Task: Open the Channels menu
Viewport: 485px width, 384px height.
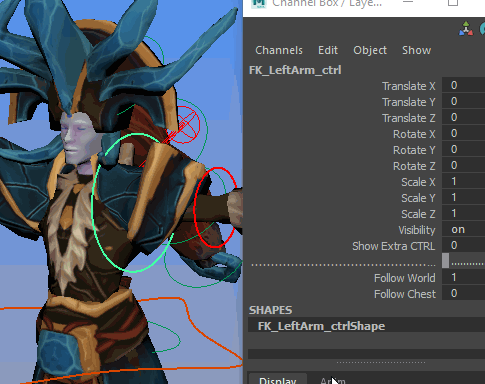Action: [x=279, y=50]
